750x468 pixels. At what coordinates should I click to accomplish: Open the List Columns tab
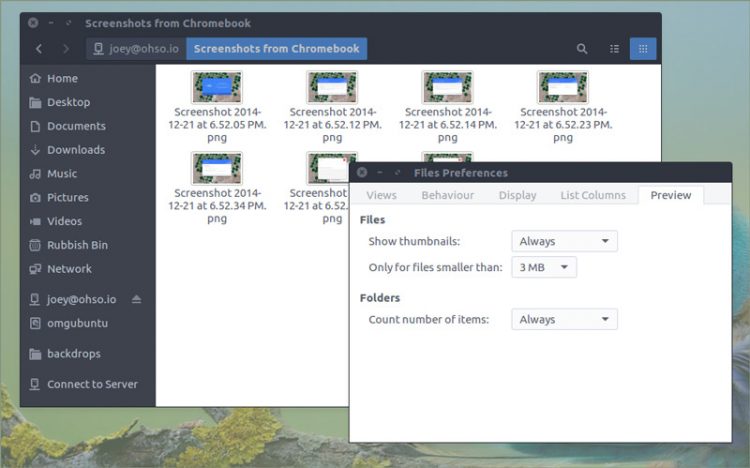click(593, 195)
